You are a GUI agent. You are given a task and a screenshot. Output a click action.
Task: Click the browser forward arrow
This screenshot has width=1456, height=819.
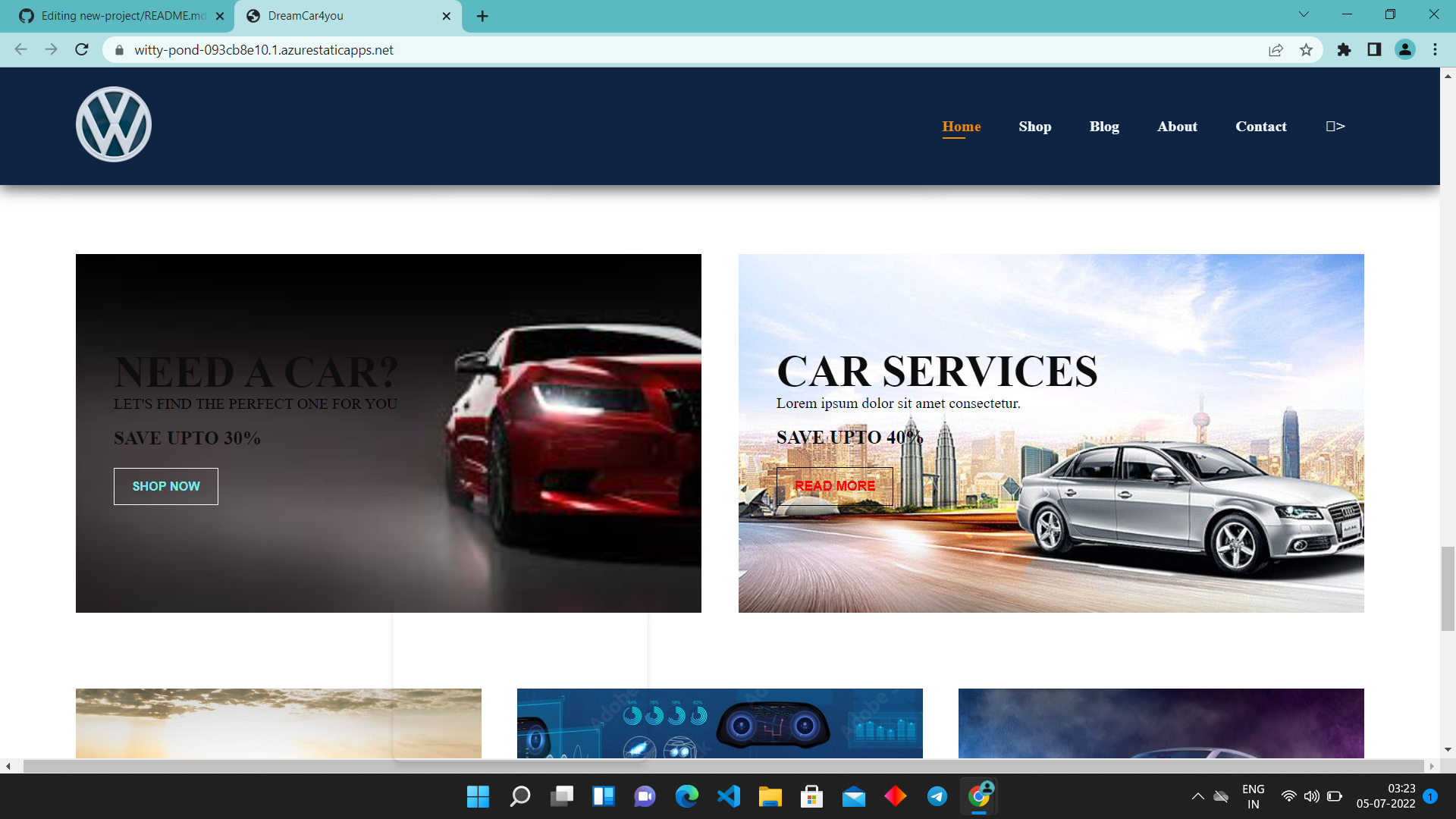pyautogui.click(x=51, y=49)
